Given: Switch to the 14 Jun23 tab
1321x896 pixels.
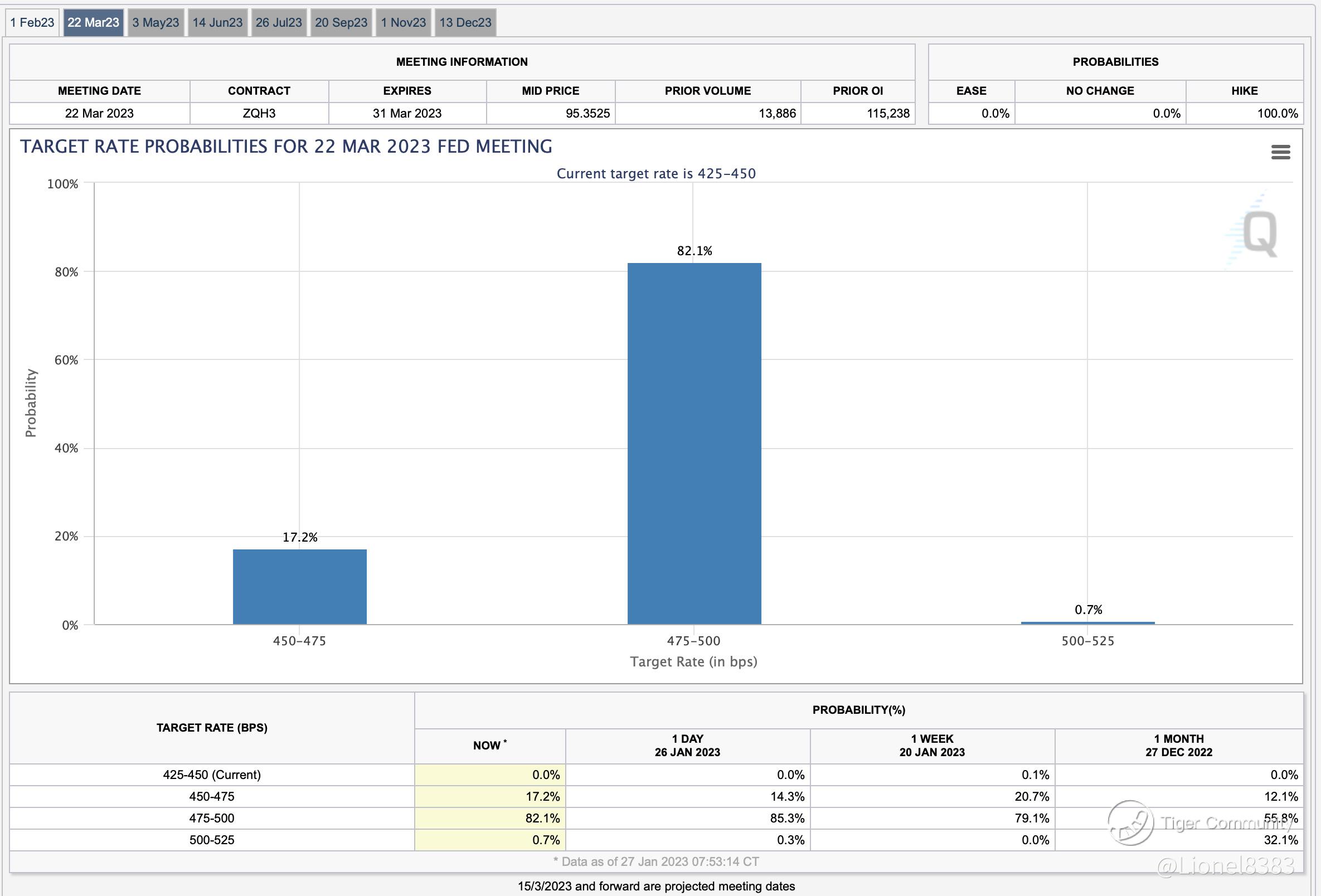Looking at the screenshot, I should pyautogui.click(x=217, y=23).
